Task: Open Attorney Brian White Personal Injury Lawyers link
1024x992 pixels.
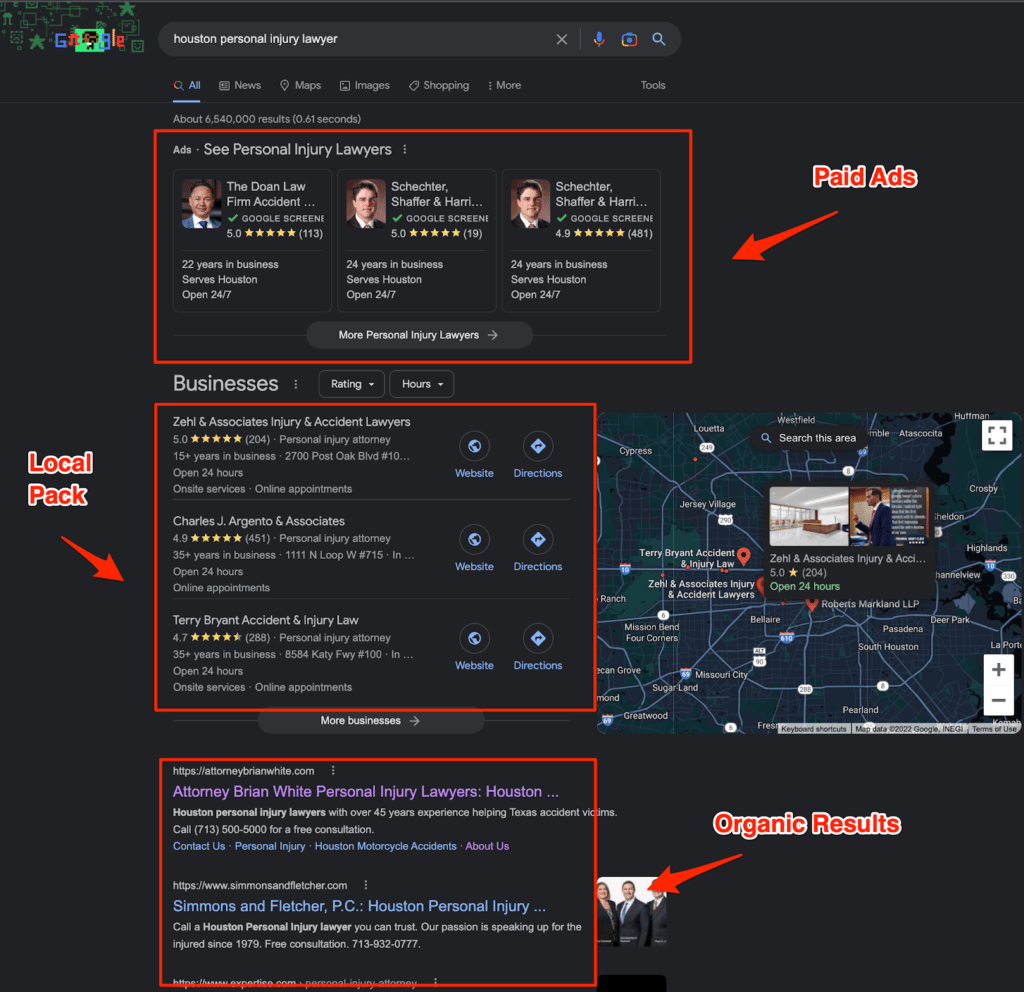Action: tap(365, 792)
